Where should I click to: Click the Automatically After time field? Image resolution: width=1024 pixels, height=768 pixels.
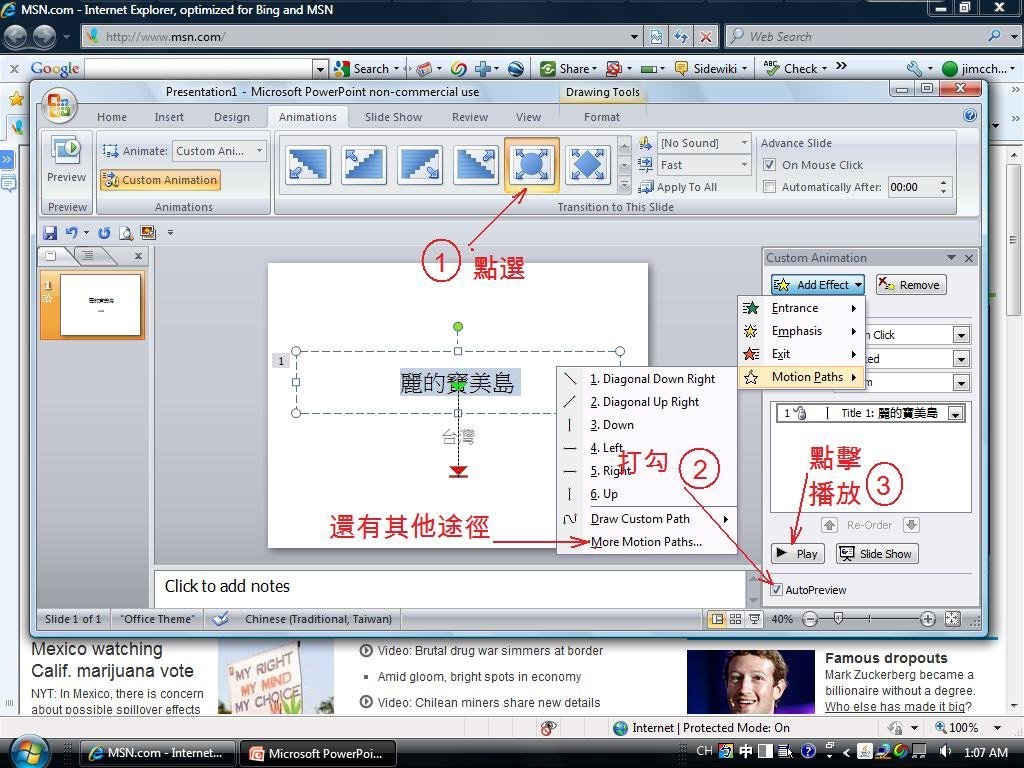914,187
